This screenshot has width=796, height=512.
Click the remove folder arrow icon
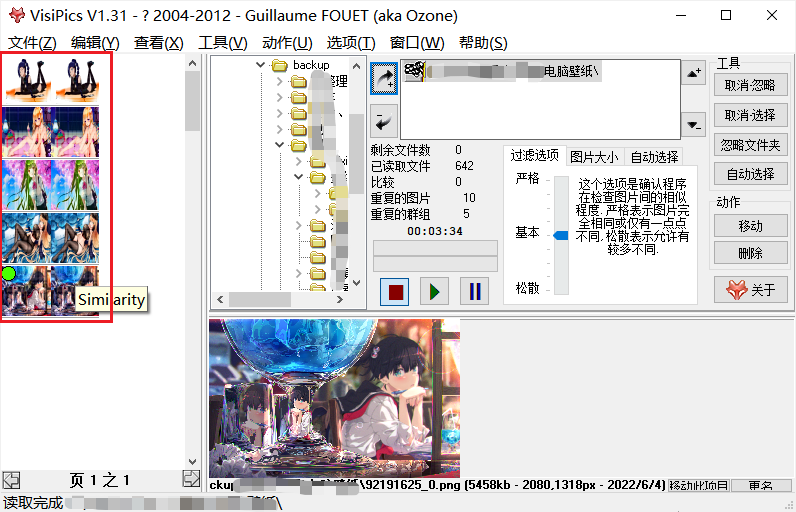point(384,122)
